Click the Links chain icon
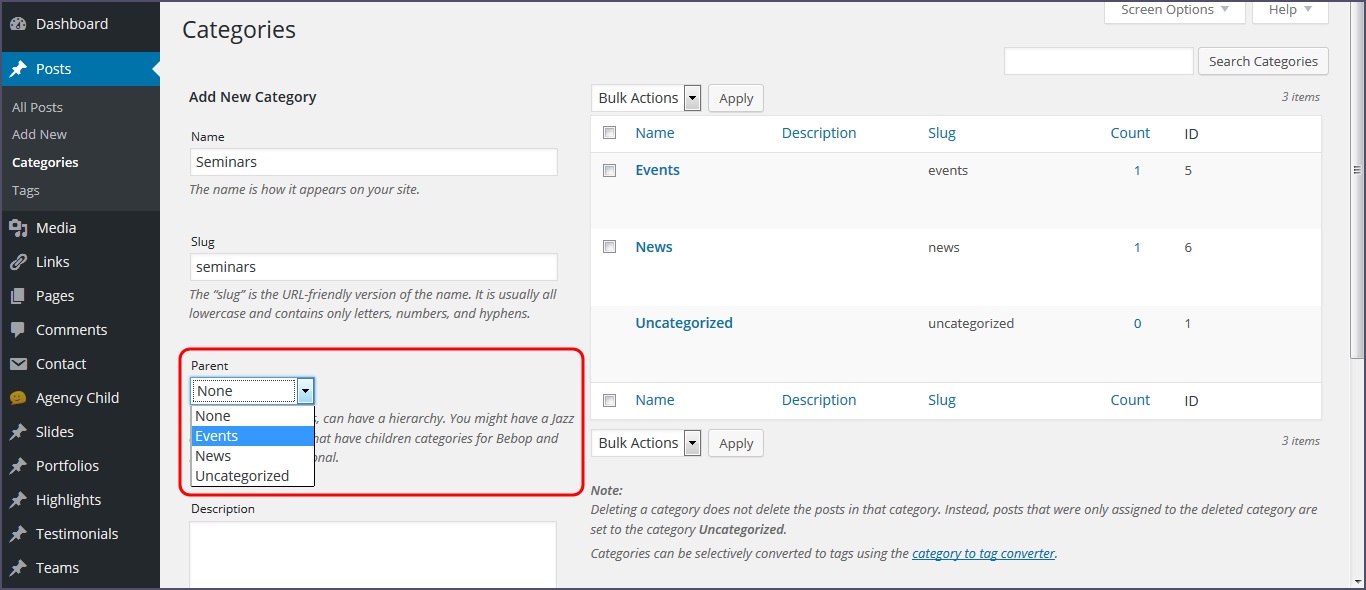This screenshot has width=1366, height=590. pyautogui.click(x=18, y=262)
